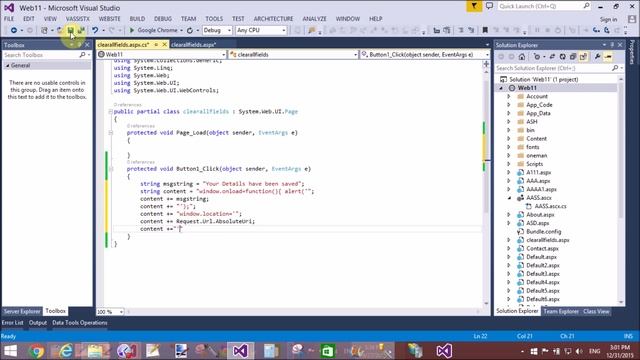This screenshot has height=360, width=640.
Task: Click the search magnifier in Search Toolbox
Action: point(82,55)
